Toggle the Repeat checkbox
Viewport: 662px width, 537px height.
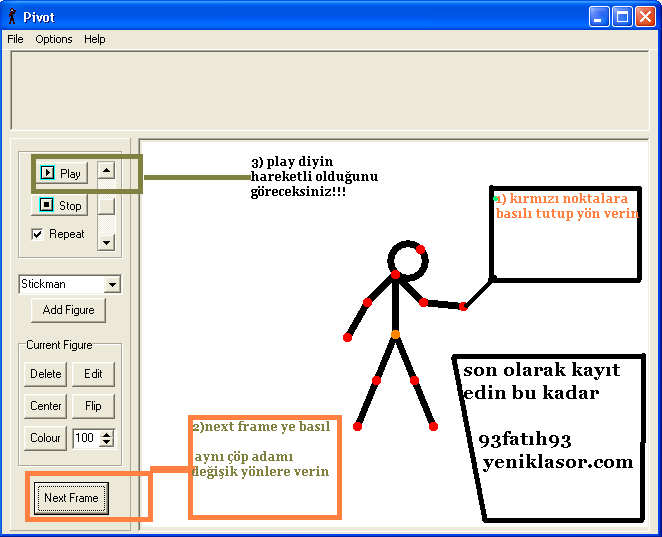tap(38, 234)
